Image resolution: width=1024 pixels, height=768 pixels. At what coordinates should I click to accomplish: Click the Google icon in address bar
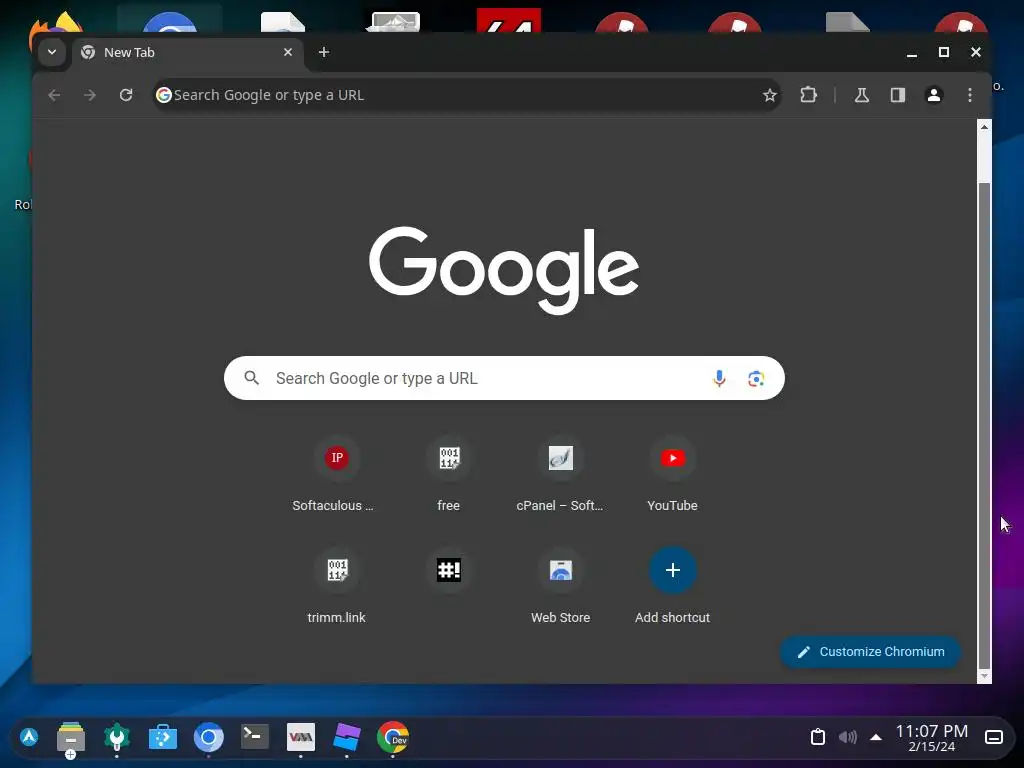pos(164,95)
